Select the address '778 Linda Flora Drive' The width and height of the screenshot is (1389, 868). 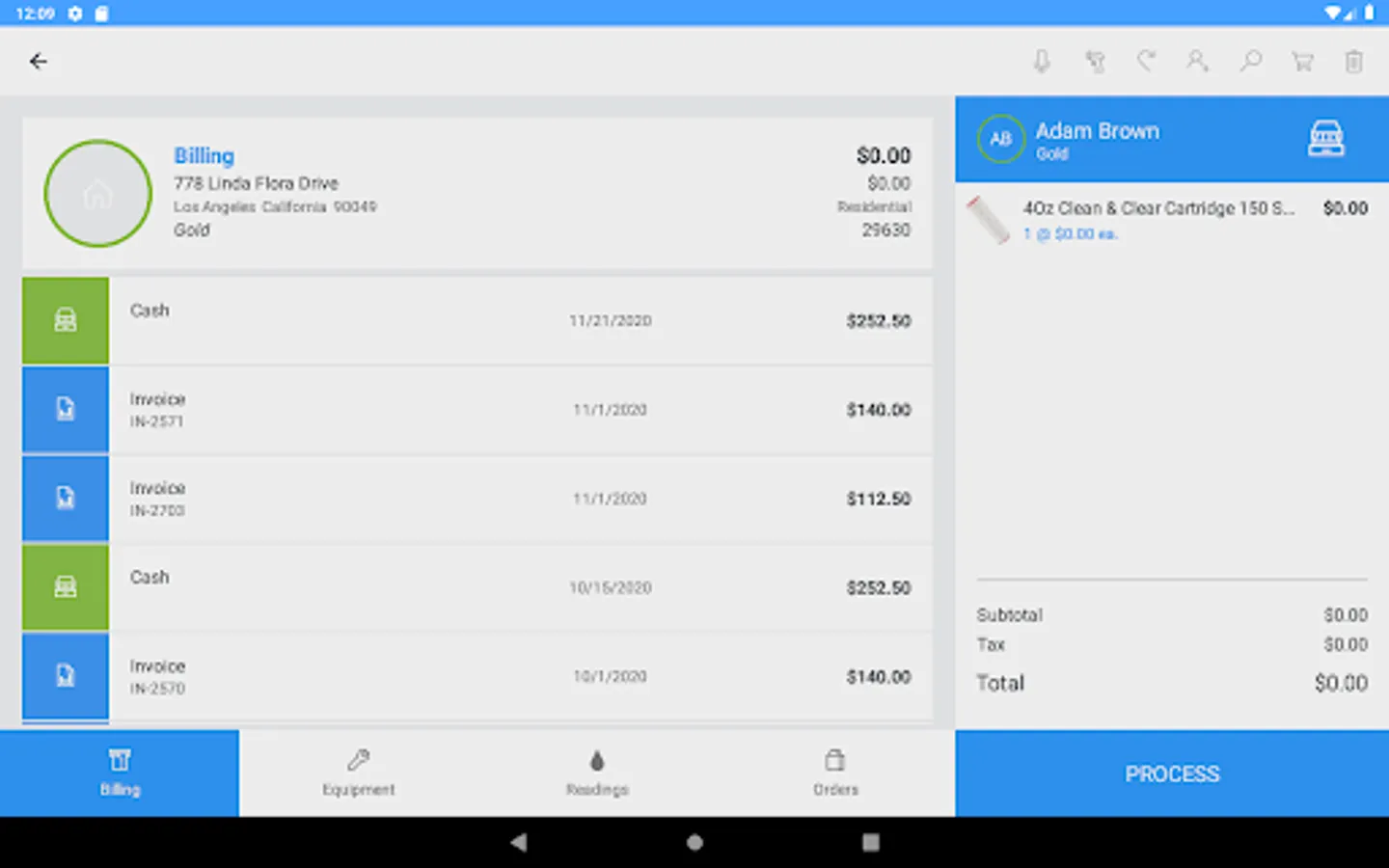(x=256, y=183)
